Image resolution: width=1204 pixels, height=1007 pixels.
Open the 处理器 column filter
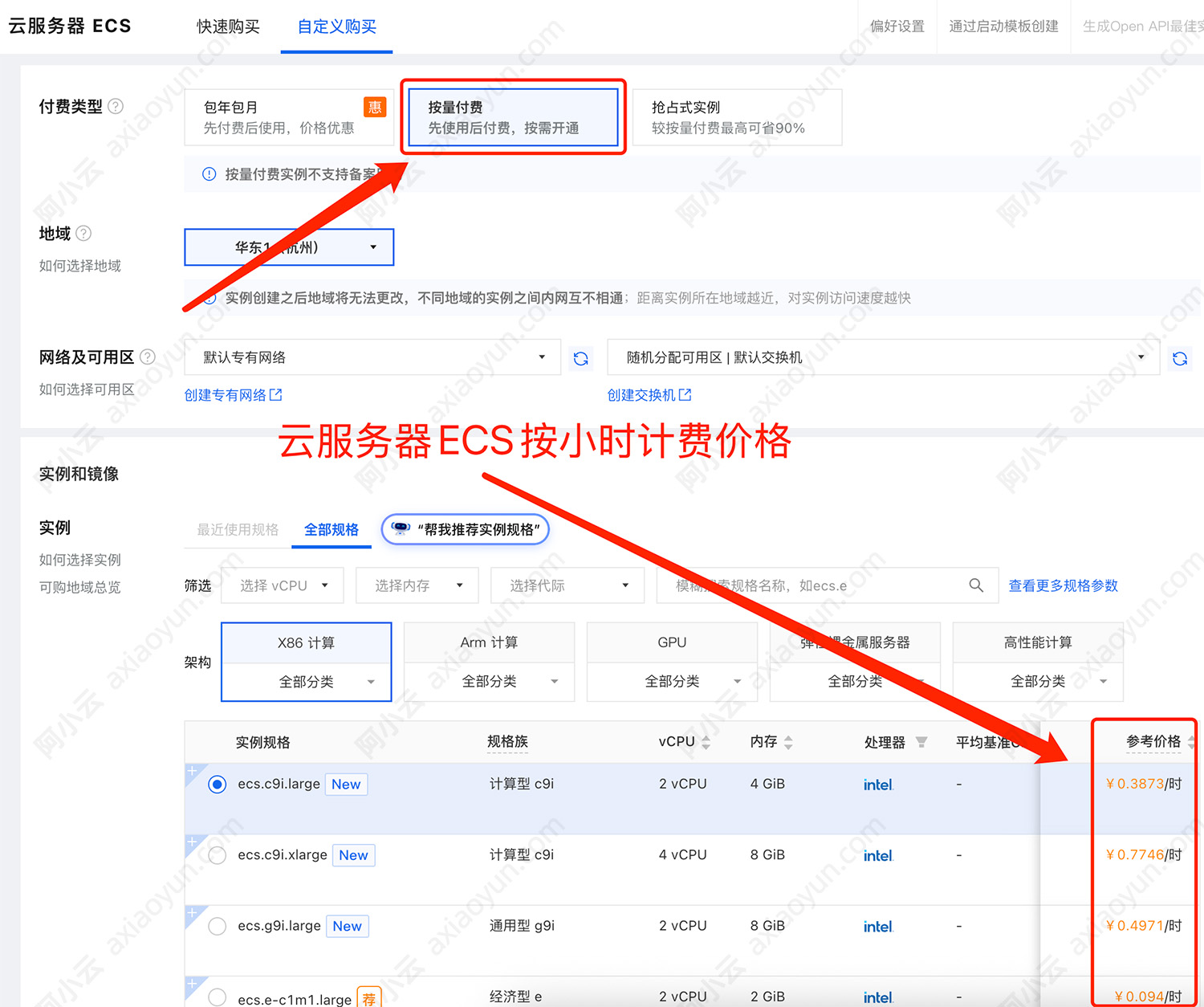click(921, 742)
